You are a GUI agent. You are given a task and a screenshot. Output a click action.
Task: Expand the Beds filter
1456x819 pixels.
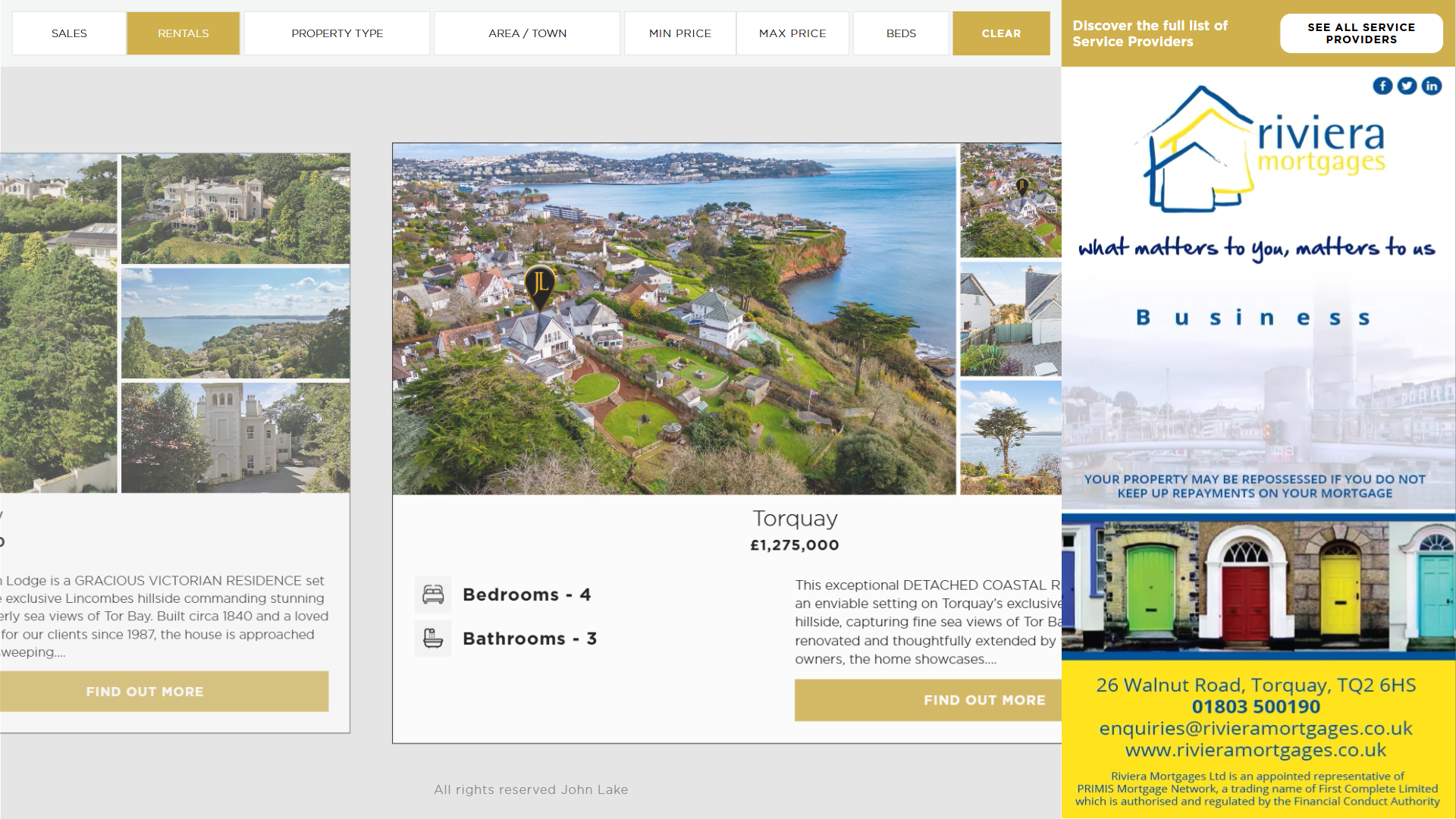tap(901, 33)
